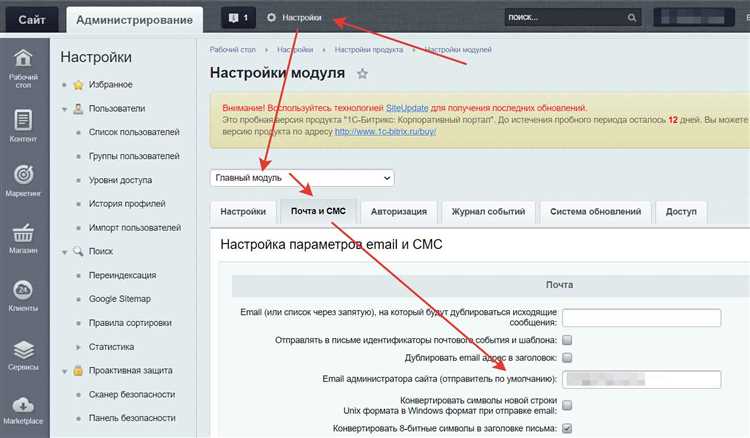Viewport: 750px width, 438px height.
Task: Switch to the Журнал событий tab
Action: 488,212
